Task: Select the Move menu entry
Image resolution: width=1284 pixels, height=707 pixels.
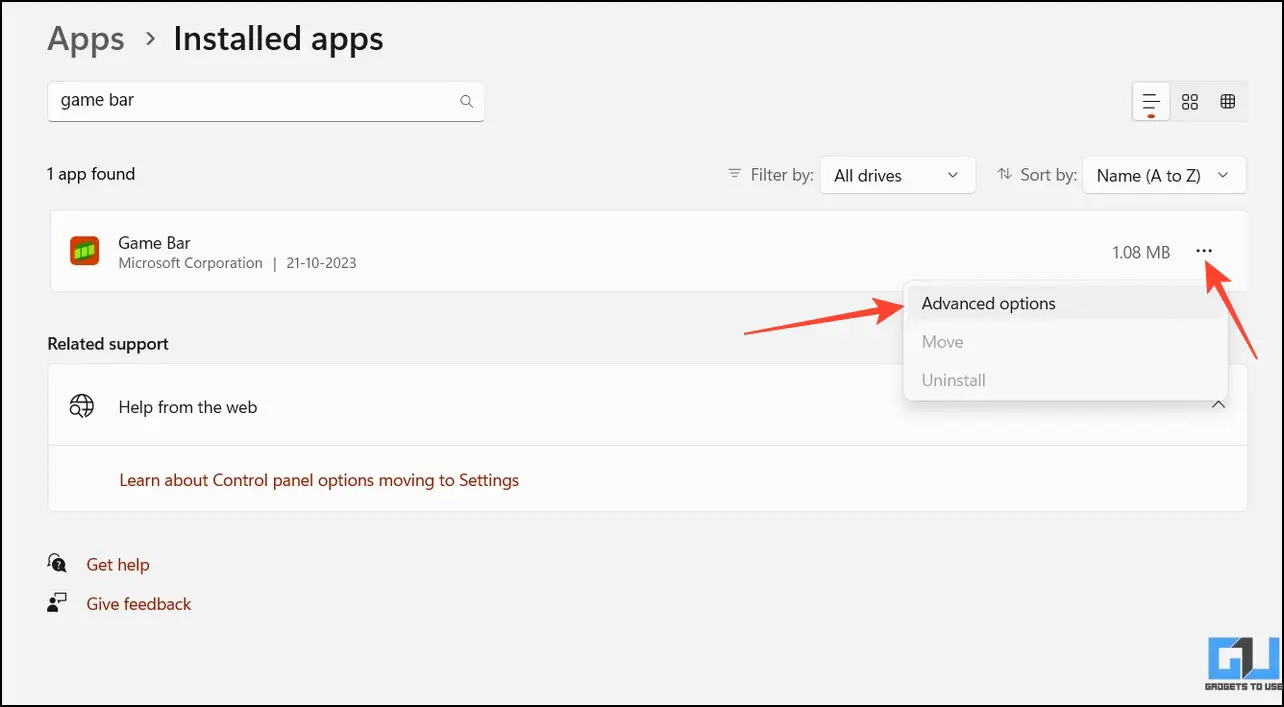Action: coord(1065,342)
